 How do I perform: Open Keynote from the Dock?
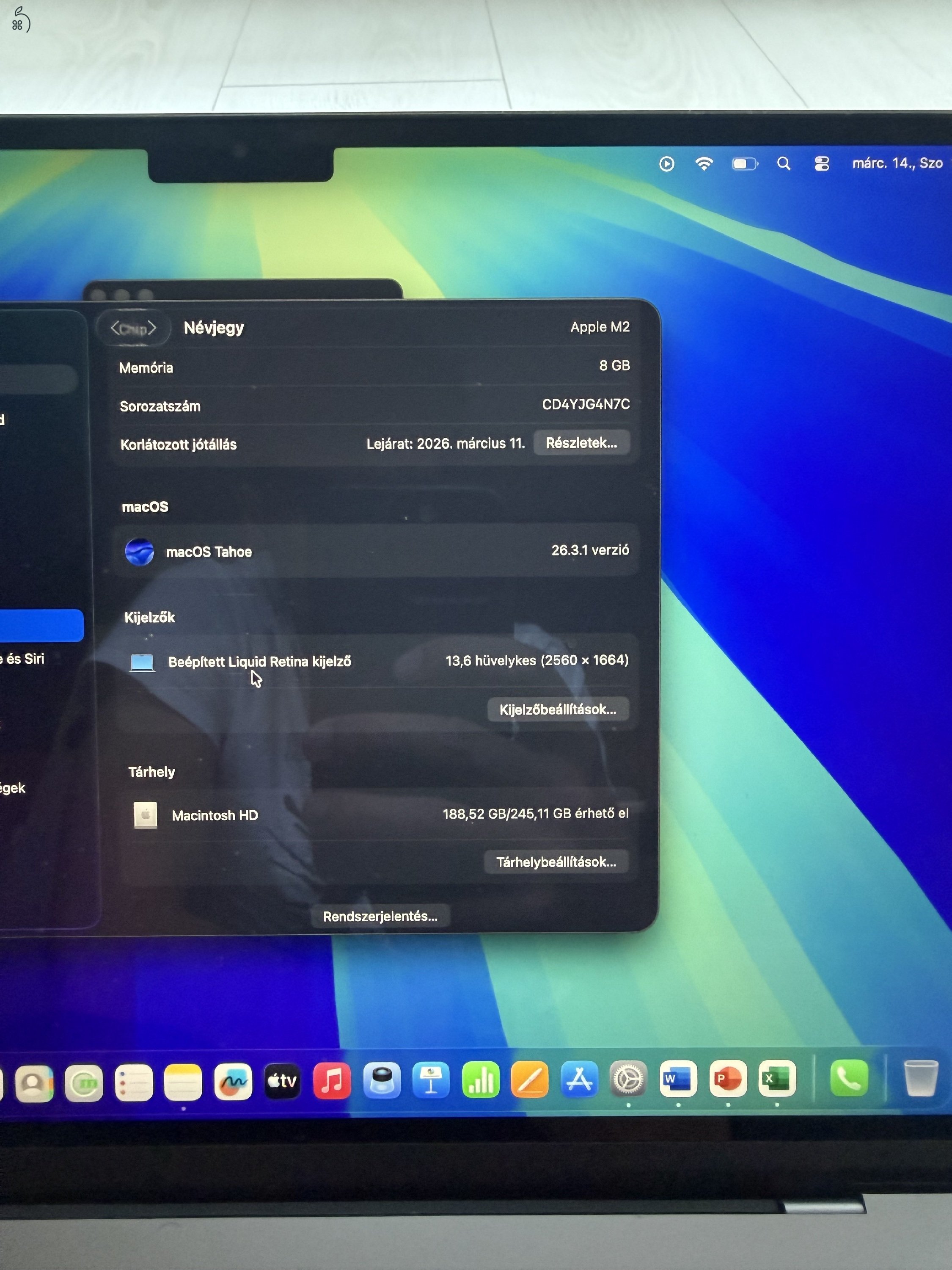pos(431,1080)
